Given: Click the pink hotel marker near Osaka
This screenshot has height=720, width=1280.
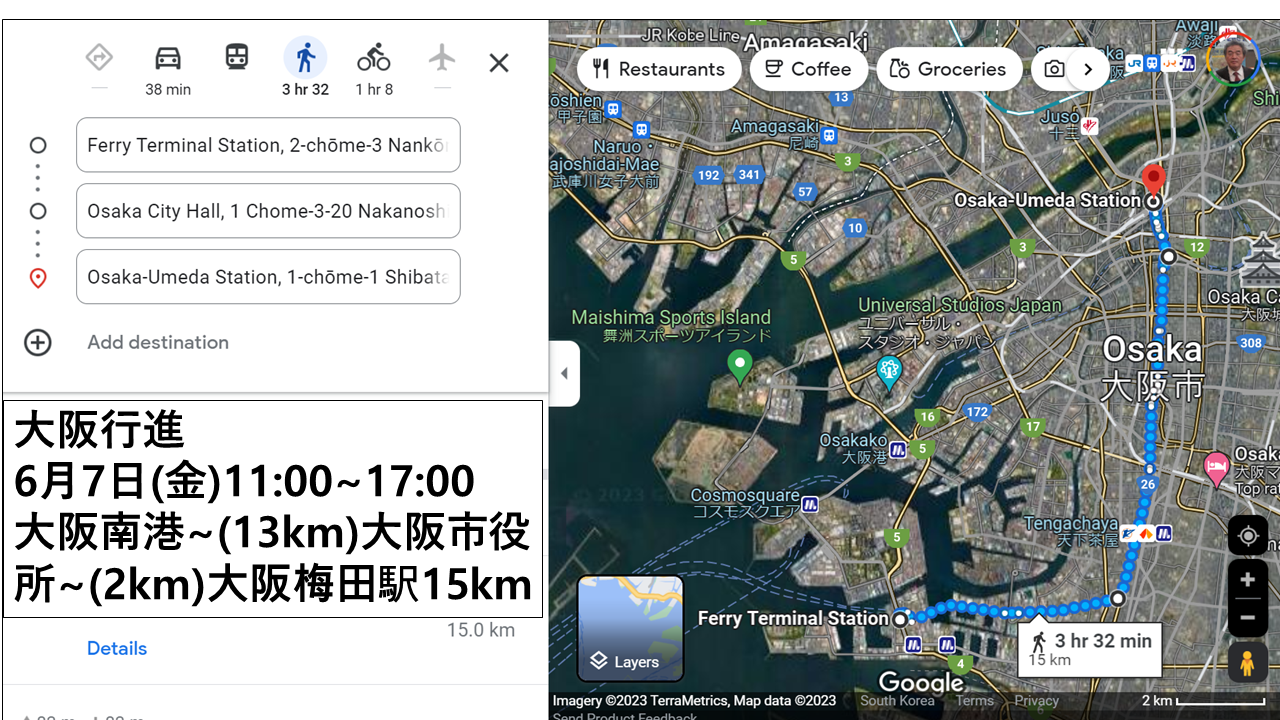Looking at the screenshot, I should point(1216,467).
